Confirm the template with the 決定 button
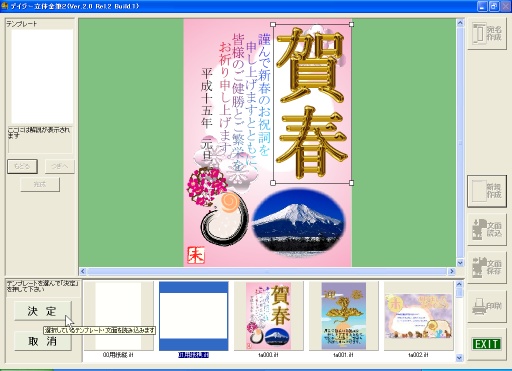This screenshot has height=371, width=512. tap(43, 311)
